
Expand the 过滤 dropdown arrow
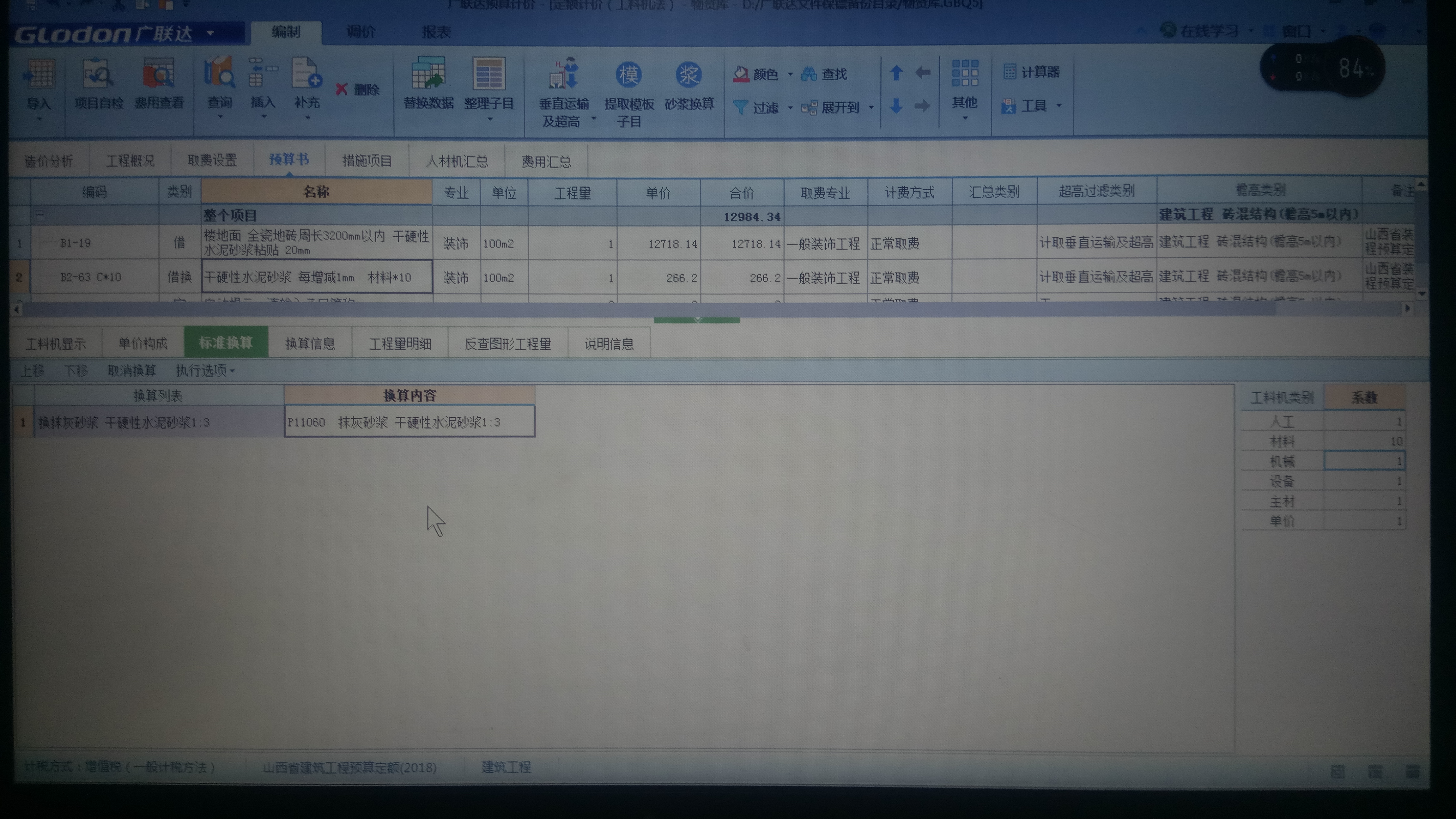click(790, 107)
